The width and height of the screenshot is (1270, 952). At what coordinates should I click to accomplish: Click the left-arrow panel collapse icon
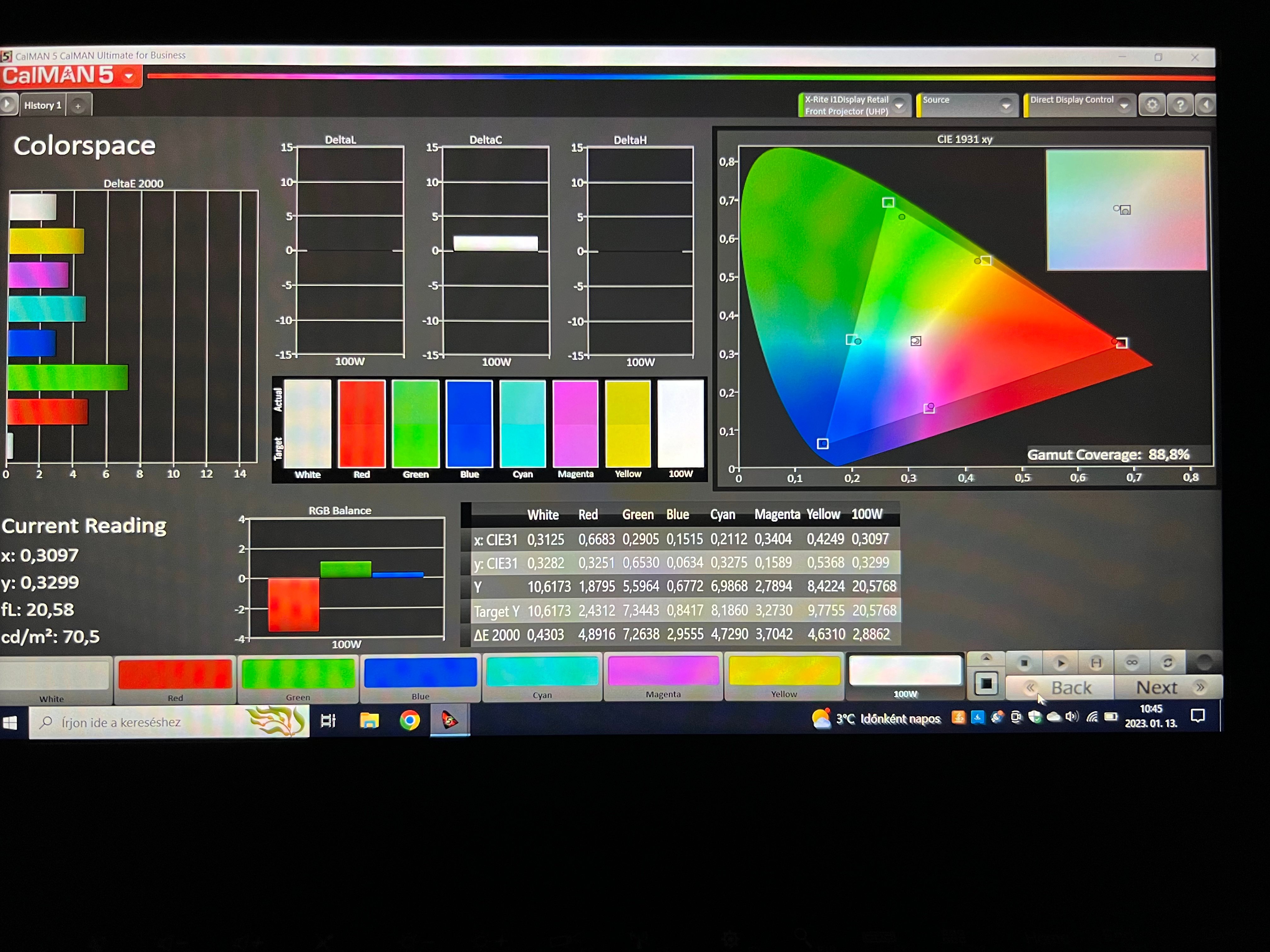click(1206, 105)
